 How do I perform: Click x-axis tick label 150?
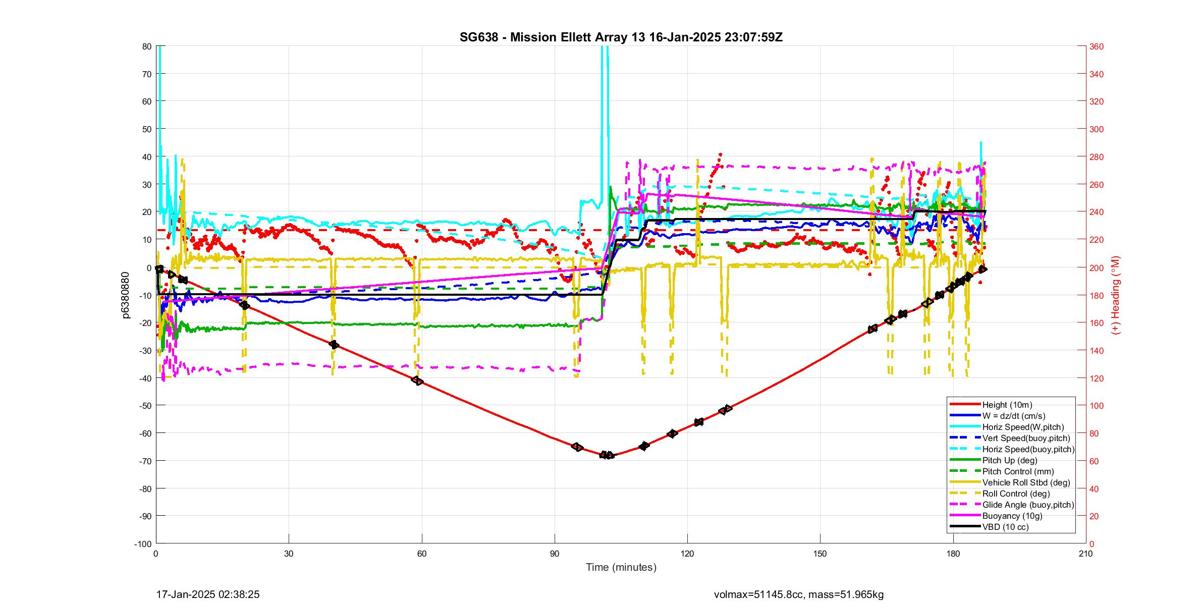click(x=820, y=553)
